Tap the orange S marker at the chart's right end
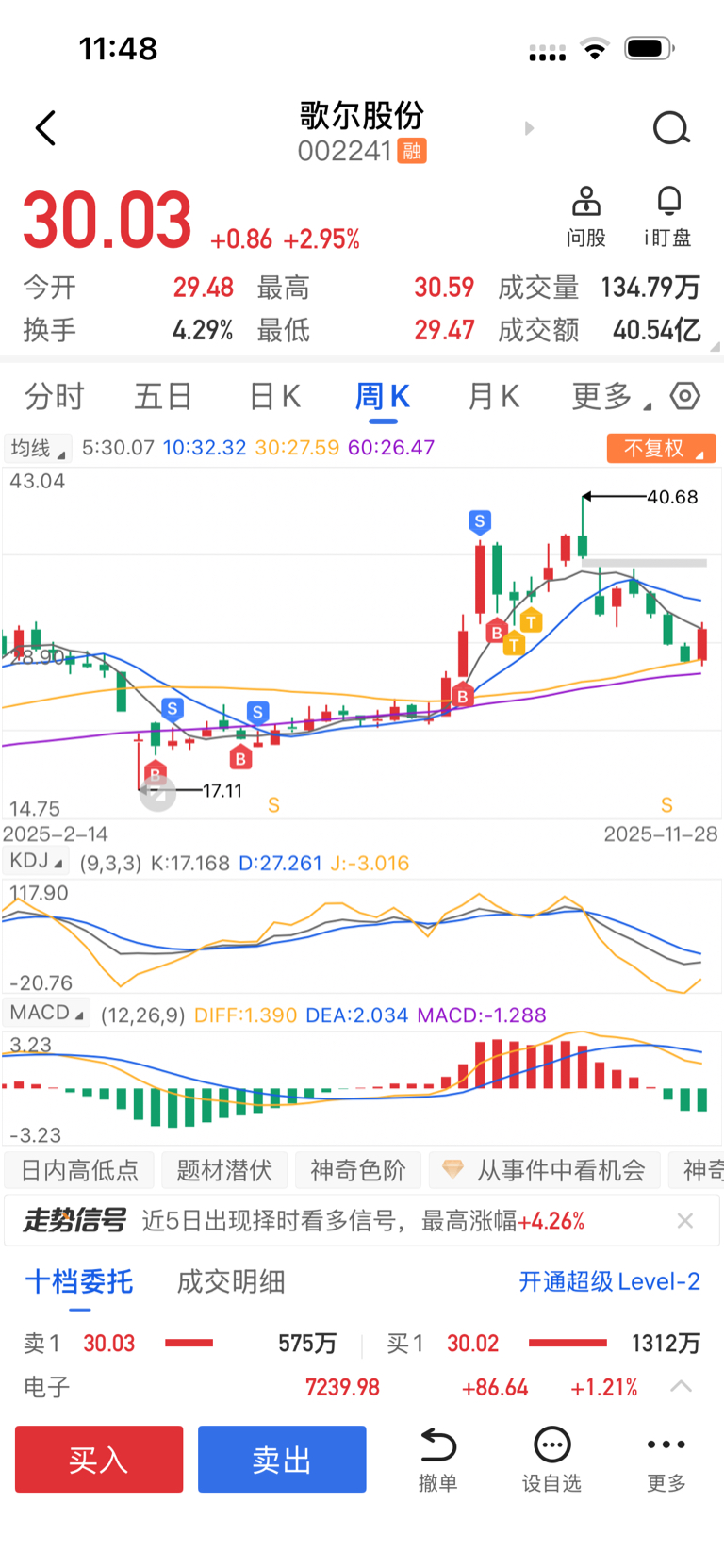Viewport: 724px width, 1568px height. point(666,805)
